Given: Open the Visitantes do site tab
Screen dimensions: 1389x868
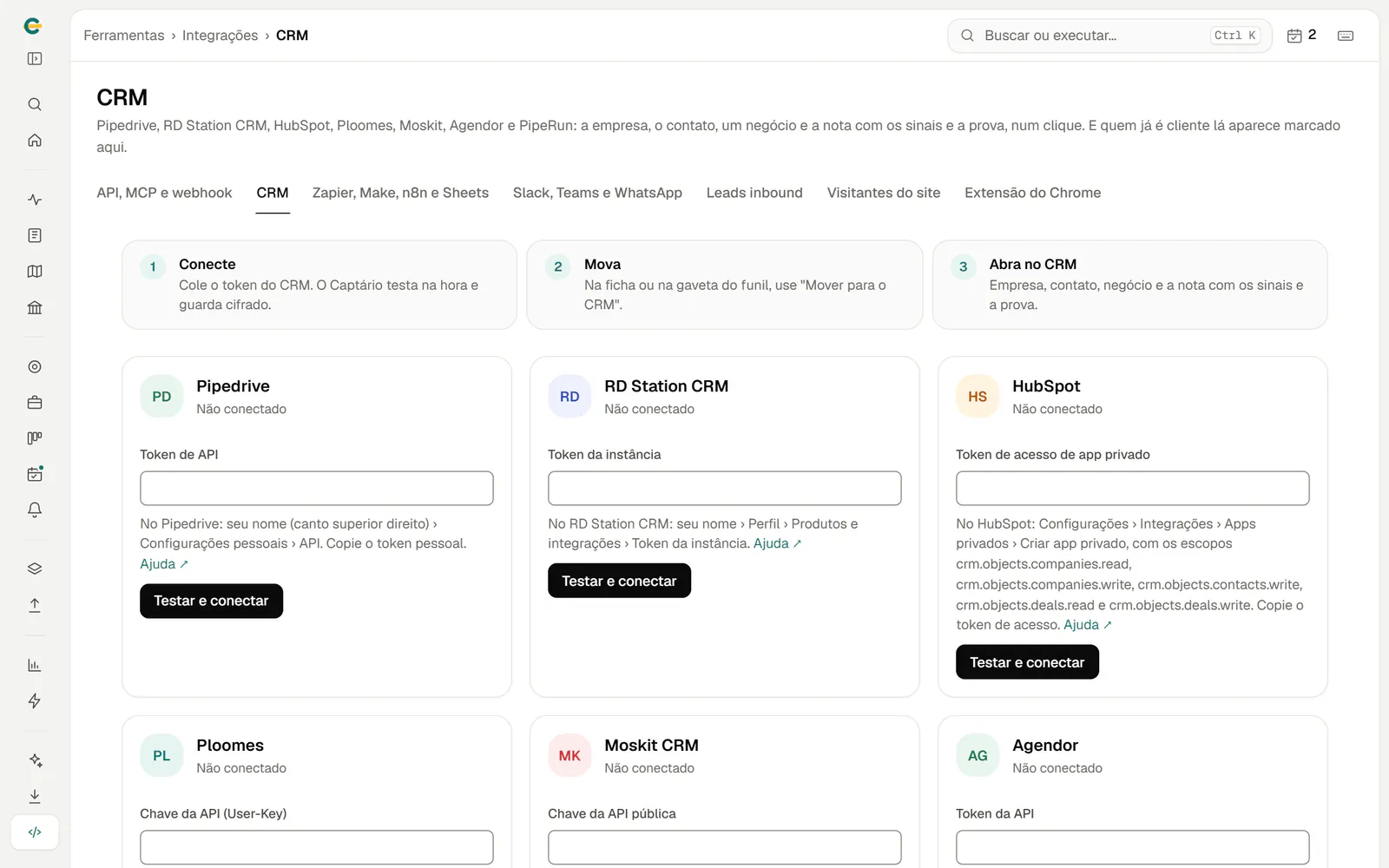Looking at the screenshot, I should 884,193.
